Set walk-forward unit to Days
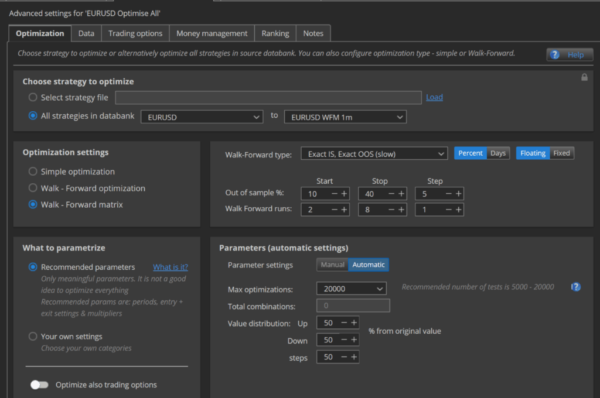Image resolution: width=600 pixels, height=398 pixels. pos(498,153)
